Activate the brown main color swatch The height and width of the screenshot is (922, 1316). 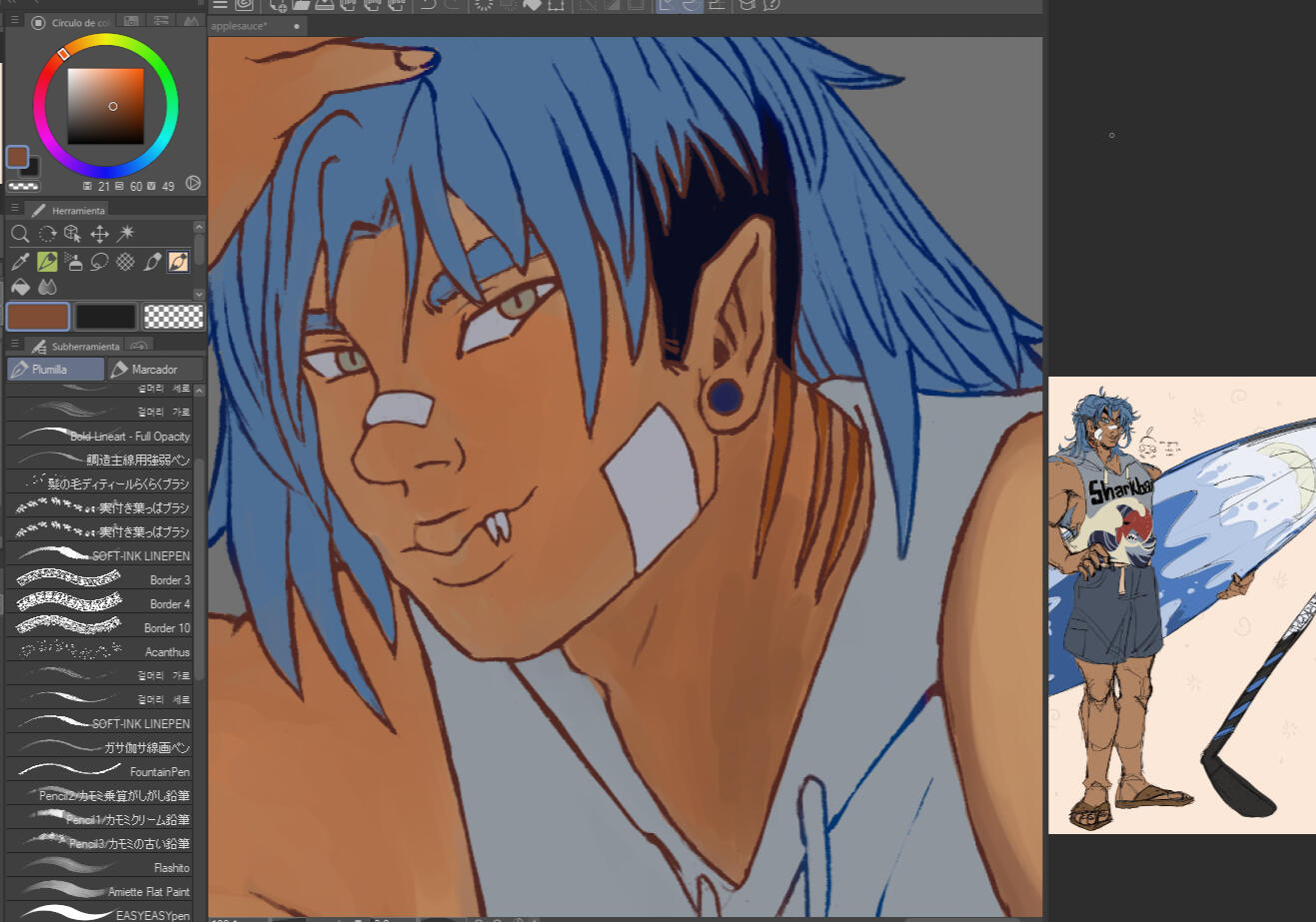(x=38, y=317)
